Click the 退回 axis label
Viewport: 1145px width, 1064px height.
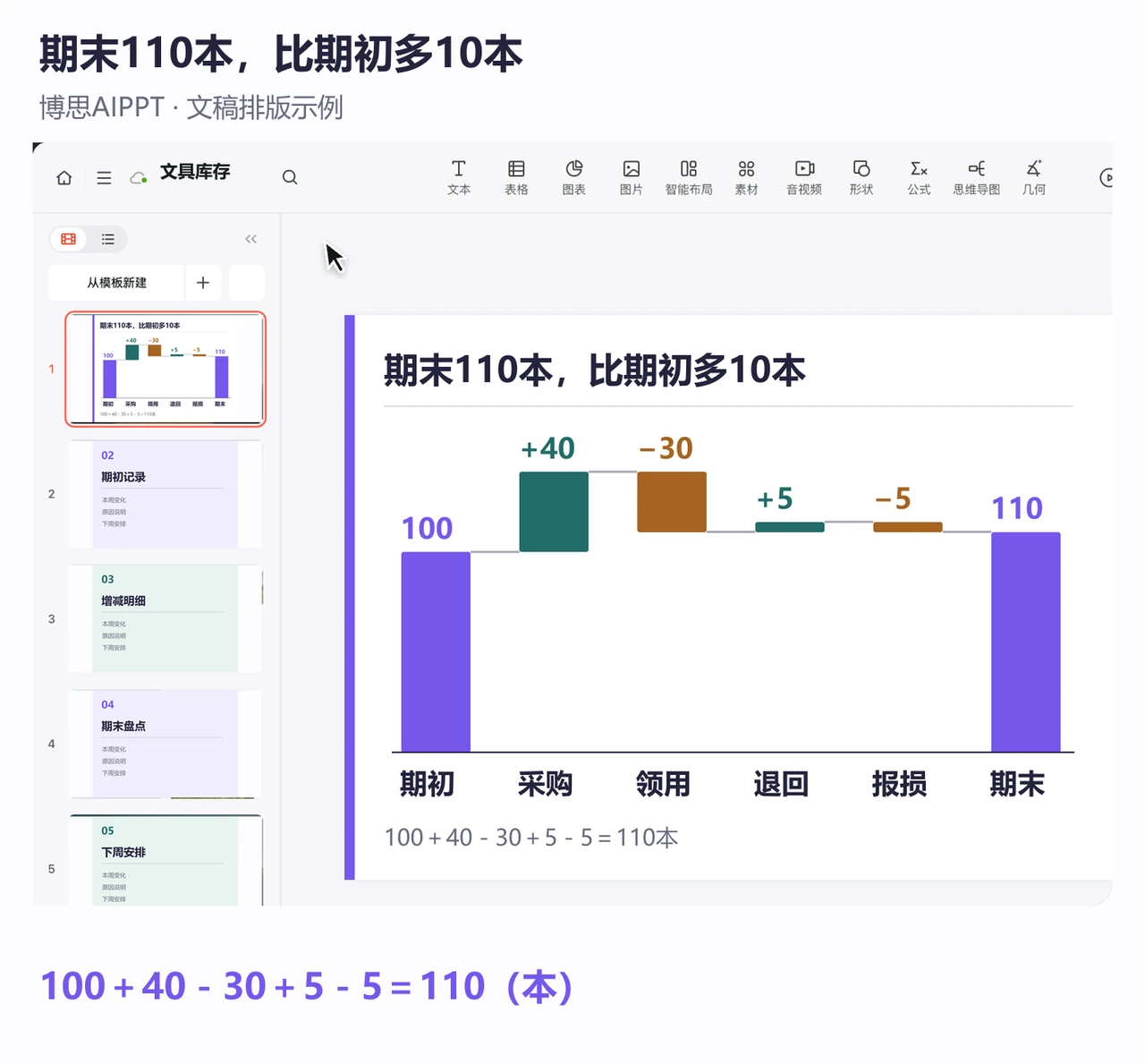point(781,784)
